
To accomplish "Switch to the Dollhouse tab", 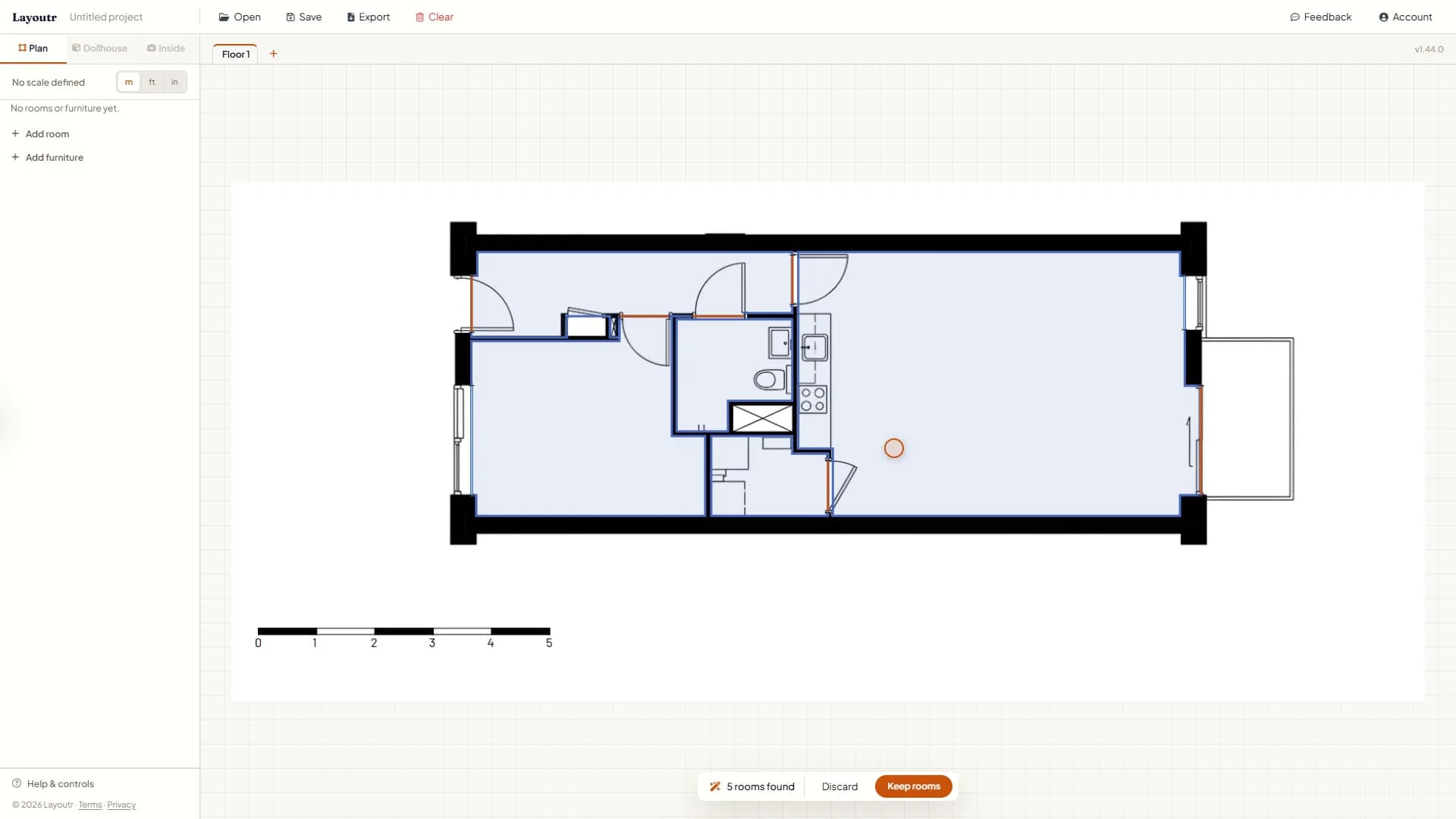I will tap(99, 48).
